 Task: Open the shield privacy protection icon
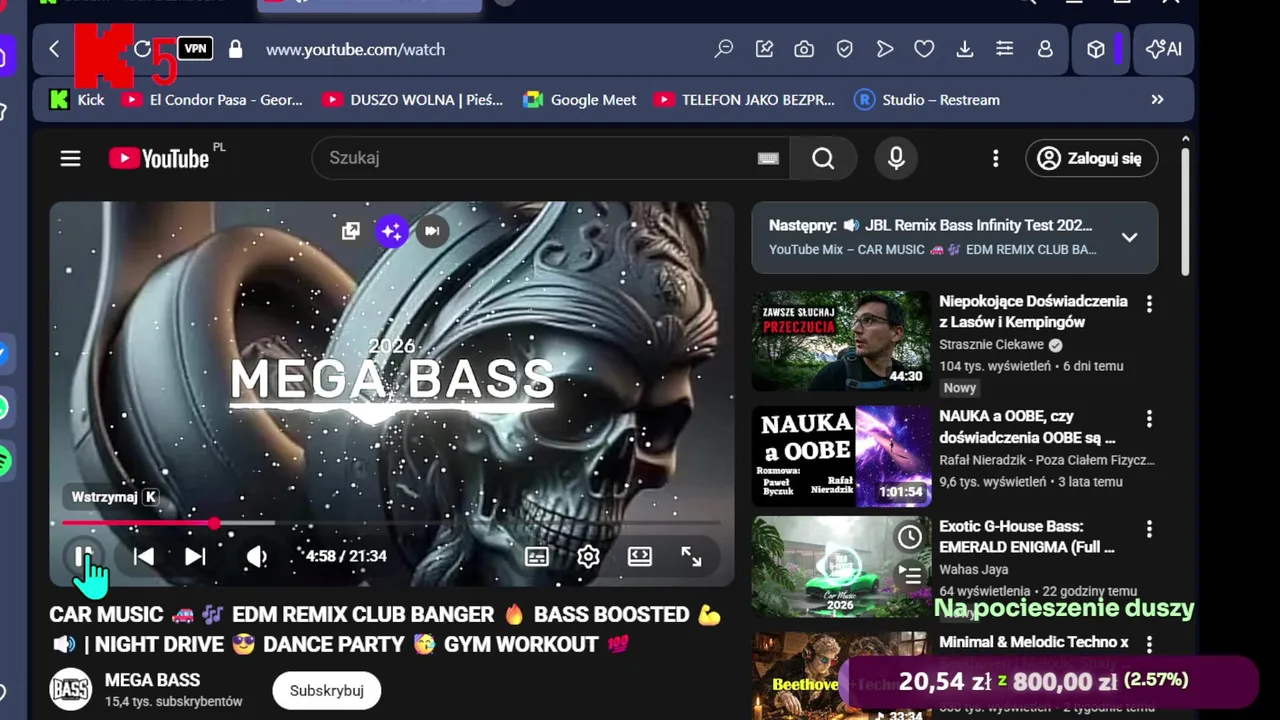coord(844,49)
